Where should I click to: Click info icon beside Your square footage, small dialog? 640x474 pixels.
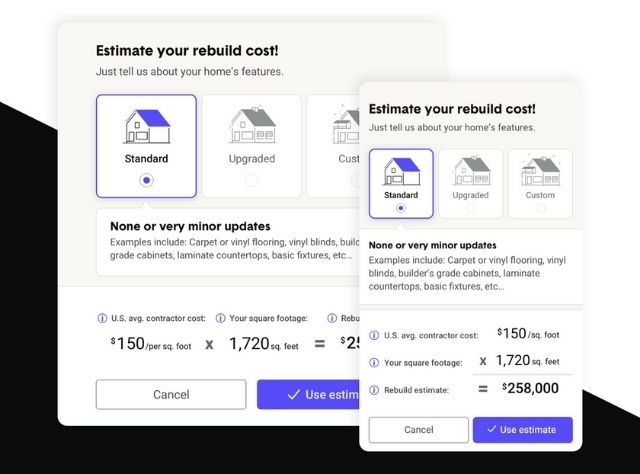point(374,362)
